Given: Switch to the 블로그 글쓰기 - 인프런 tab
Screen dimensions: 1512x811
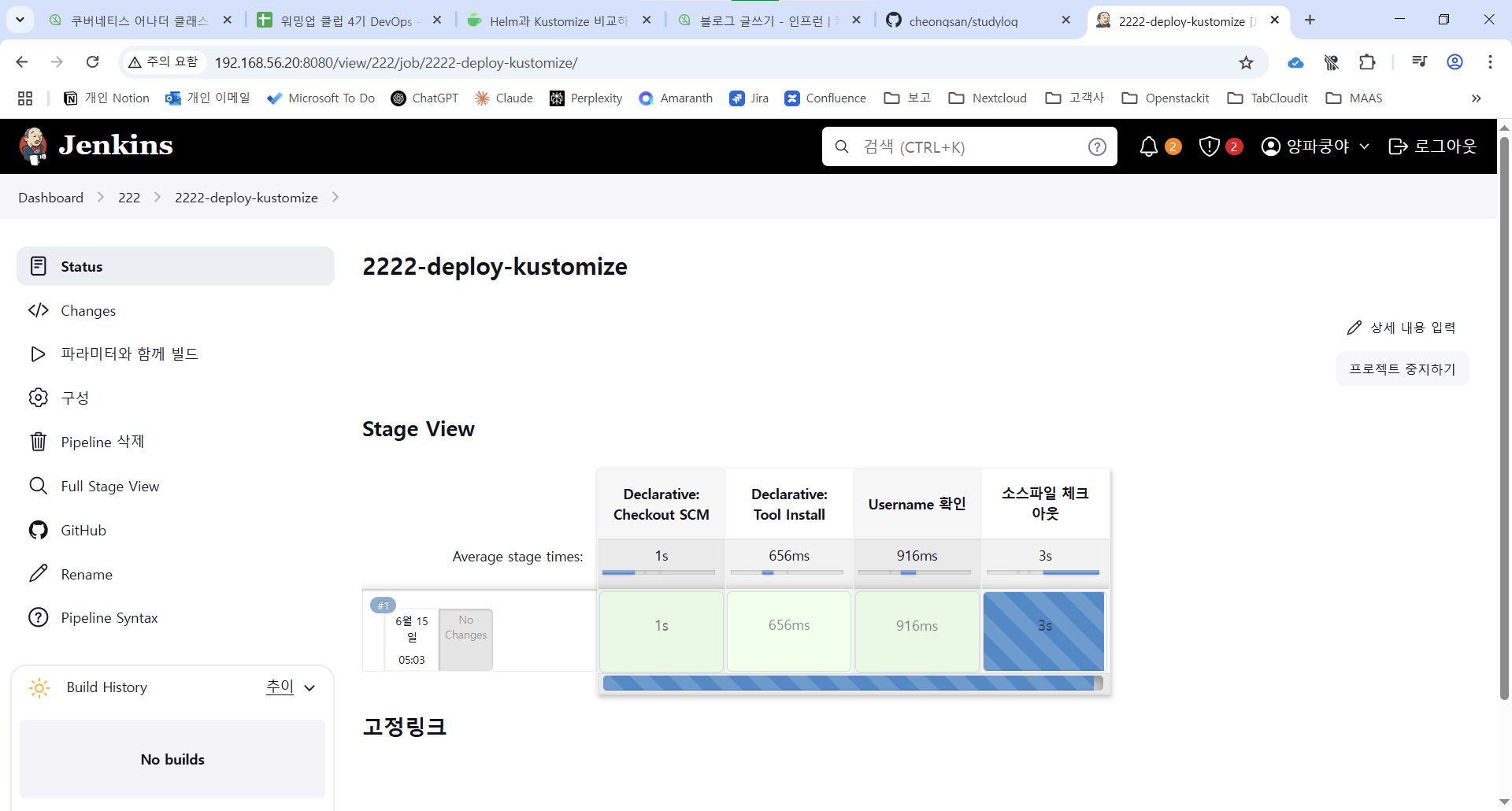Looking at the screenshot, I should click(769, 21).
